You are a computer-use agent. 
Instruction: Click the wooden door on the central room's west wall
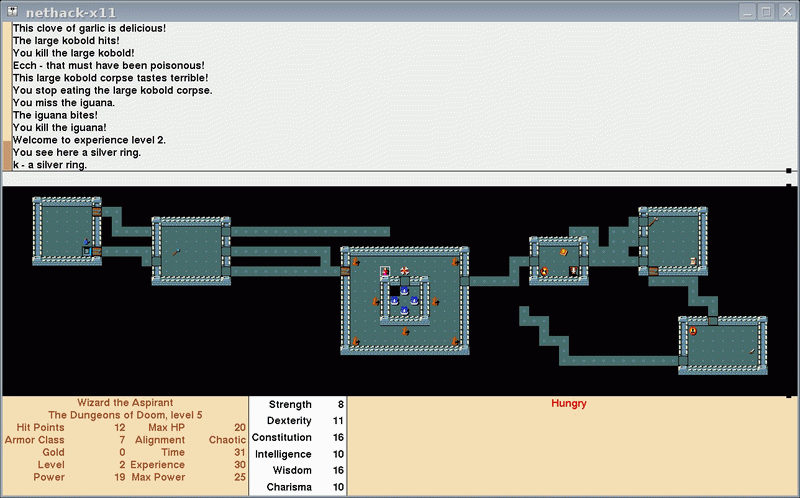click(346, 271)
